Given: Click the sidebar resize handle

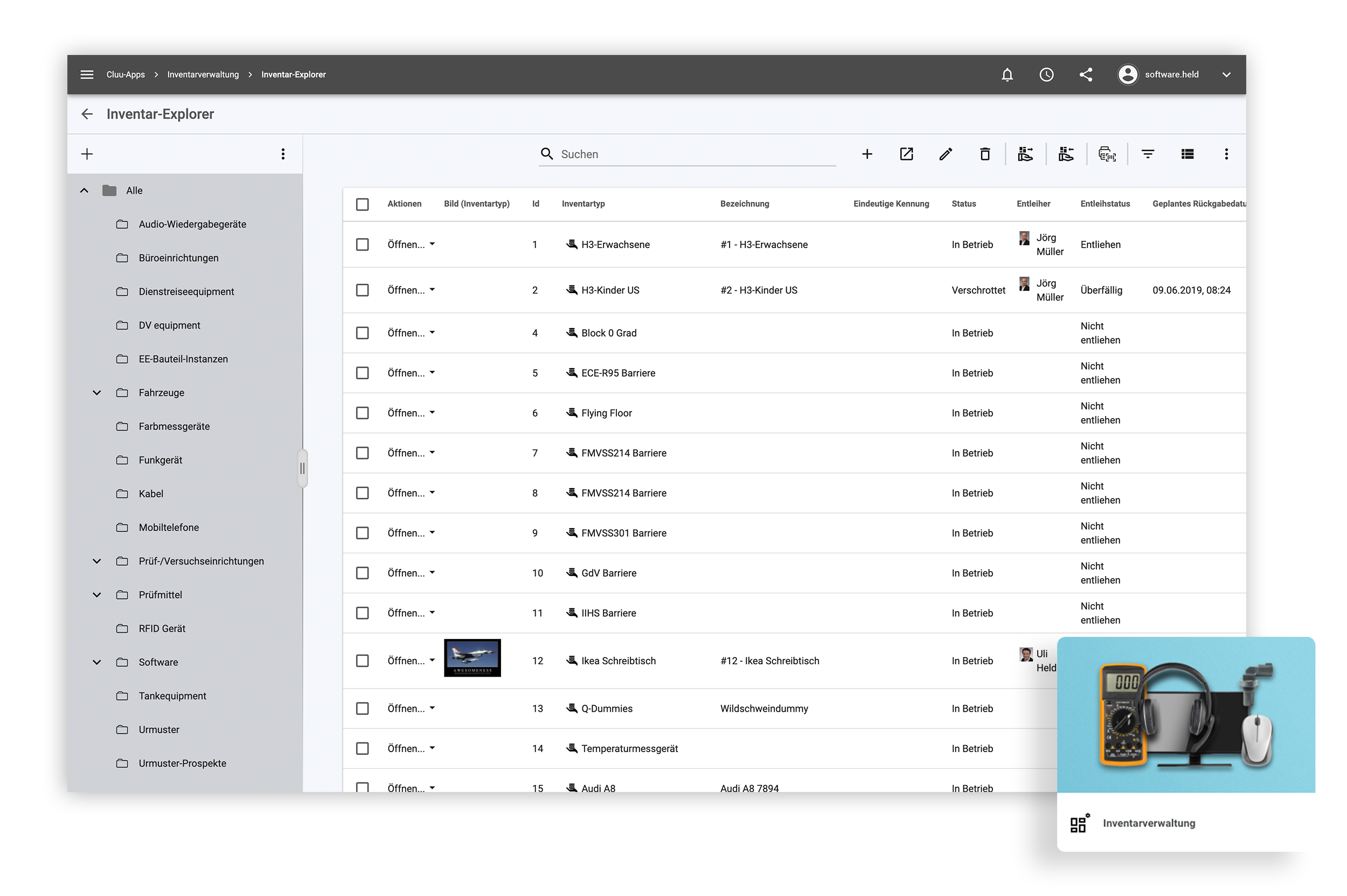Looking at the screenshot, I should 302,469.
